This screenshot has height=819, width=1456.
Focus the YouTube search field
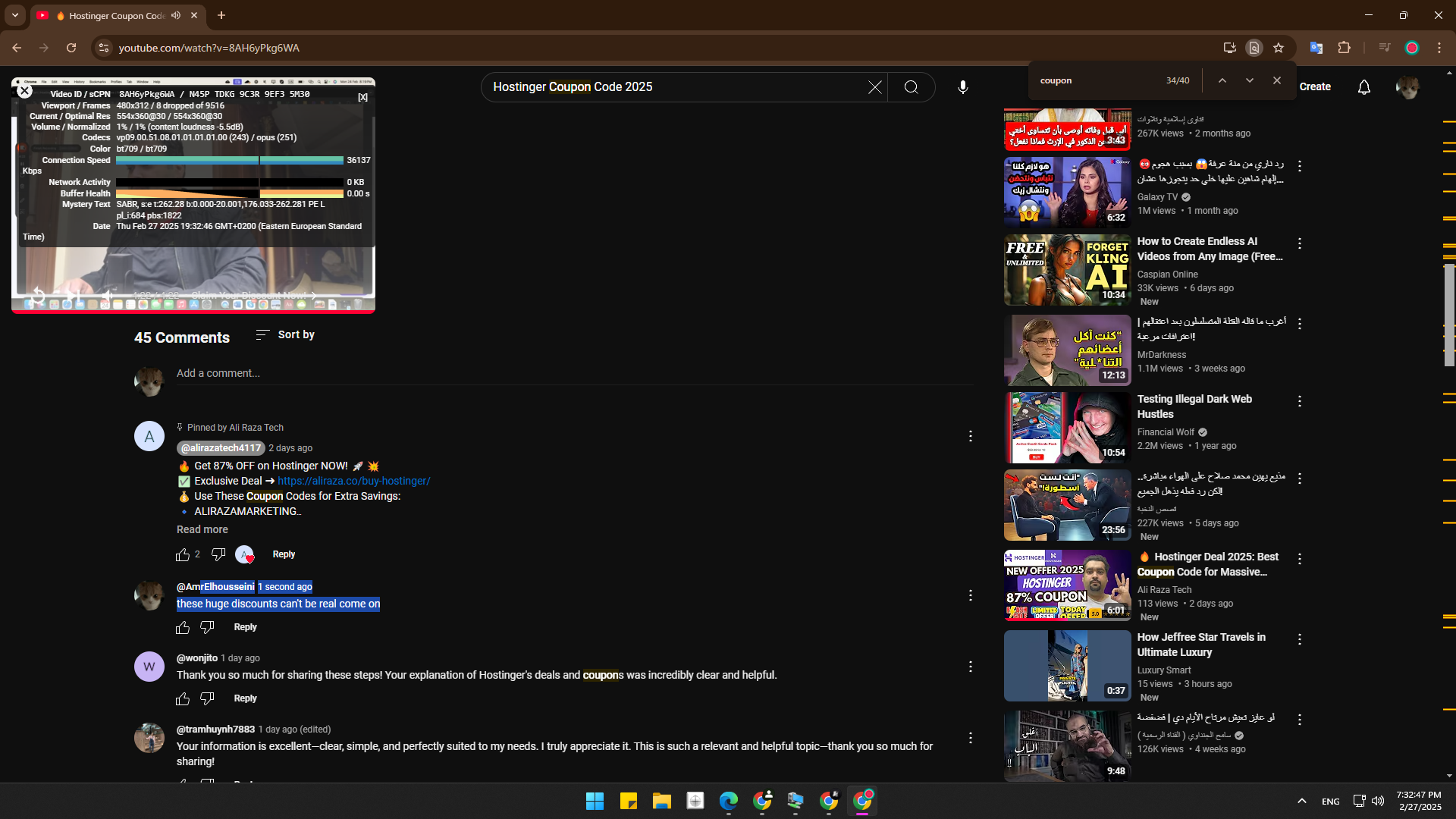[x=675, y=87]
